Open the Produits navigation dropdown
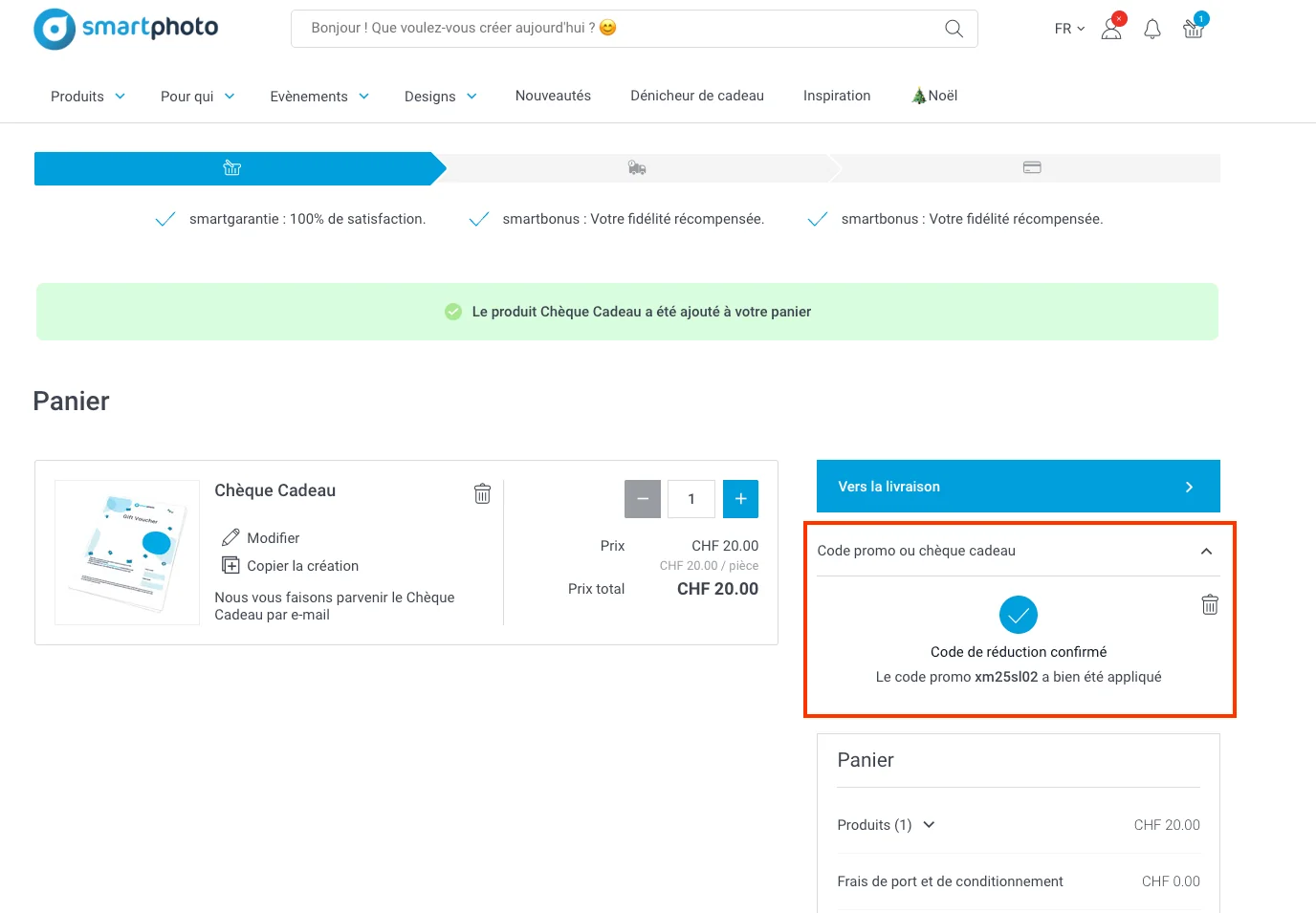This screenshot has height=913, width=1316. 86,96
